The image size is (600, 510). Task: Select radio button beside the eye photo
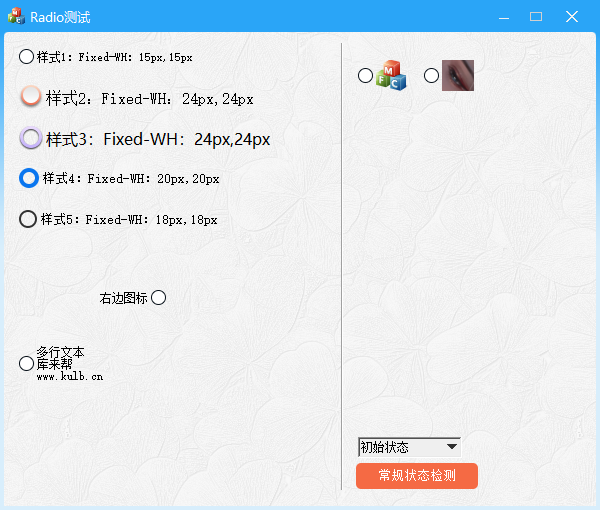(431, 75)
